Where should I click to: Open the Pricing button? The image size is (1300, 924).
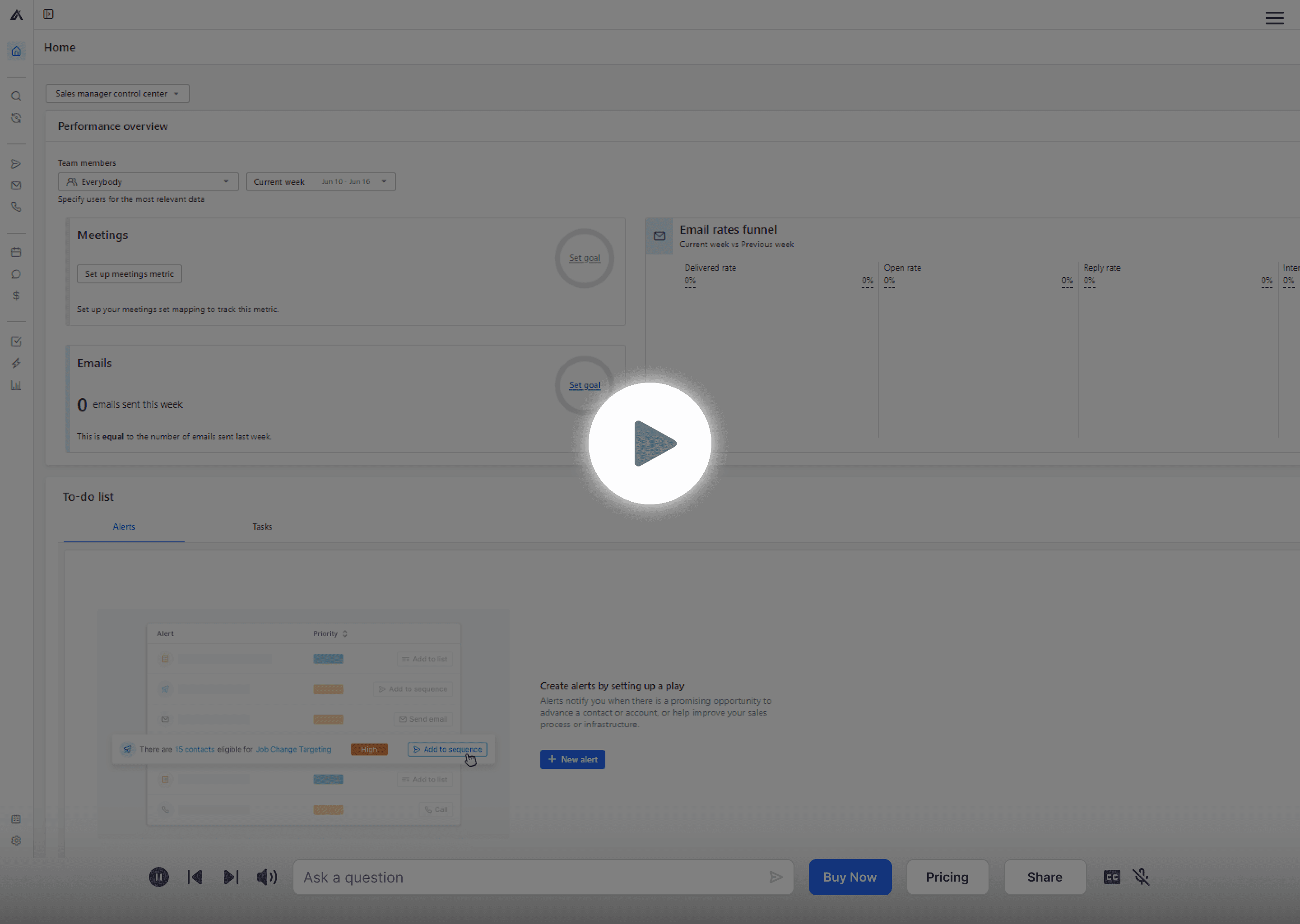pyautogui.click(x=947, y=877)
